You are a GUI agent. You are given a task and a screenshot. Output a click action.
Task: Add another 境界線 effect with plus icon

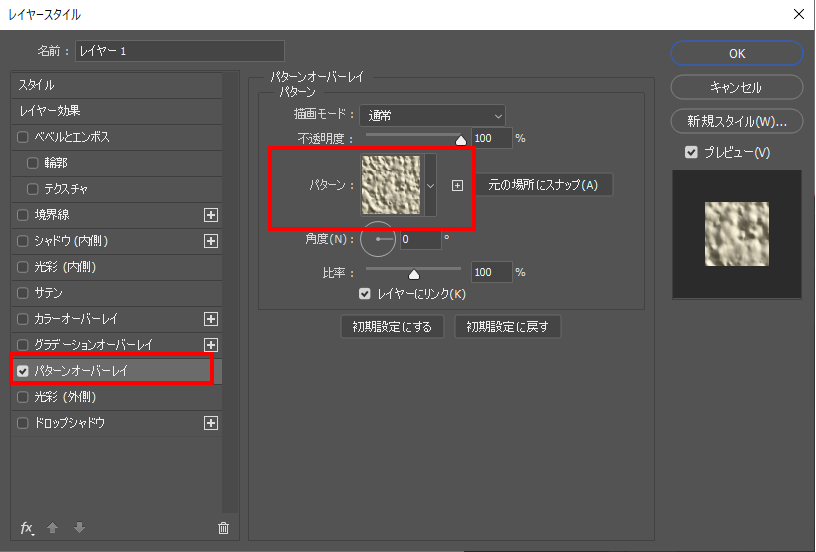(211, 214)
